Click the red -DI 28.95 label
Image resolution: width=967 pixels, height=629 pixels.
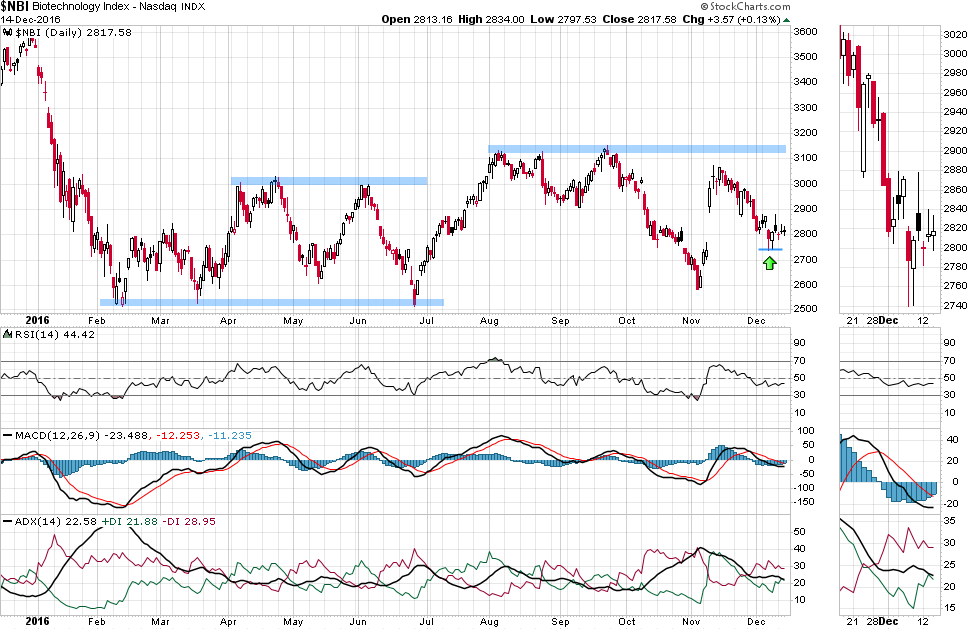pos(189,521)
